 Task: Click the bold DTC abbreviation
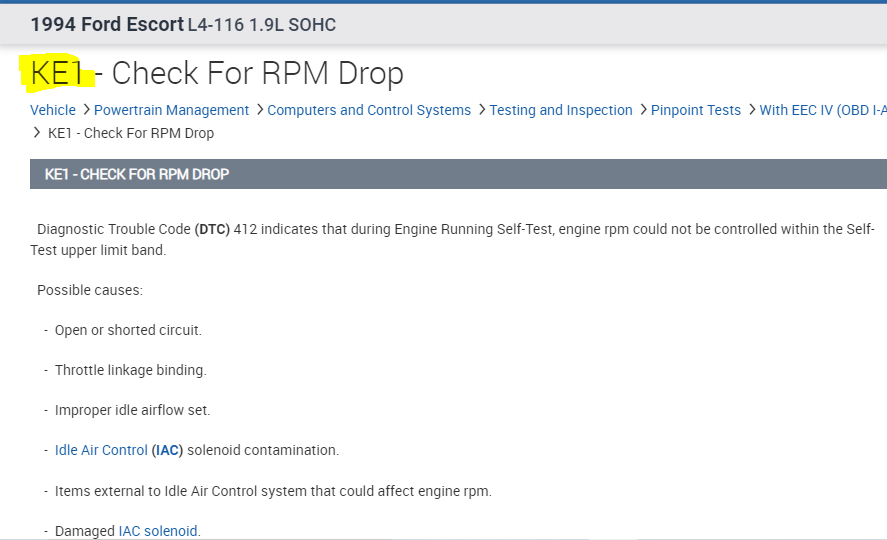pyautogui.click(x=212, y=229)
